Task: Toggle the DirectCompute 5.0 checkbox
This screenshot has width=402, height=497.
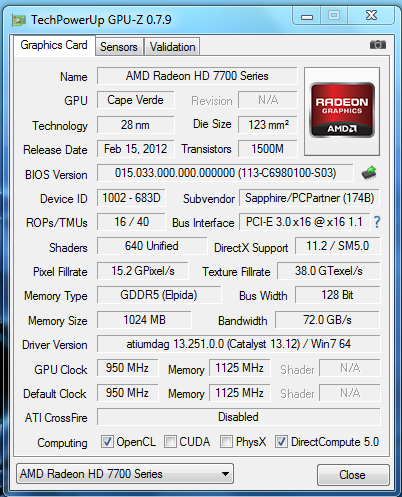Action: [x=281, y=442]
